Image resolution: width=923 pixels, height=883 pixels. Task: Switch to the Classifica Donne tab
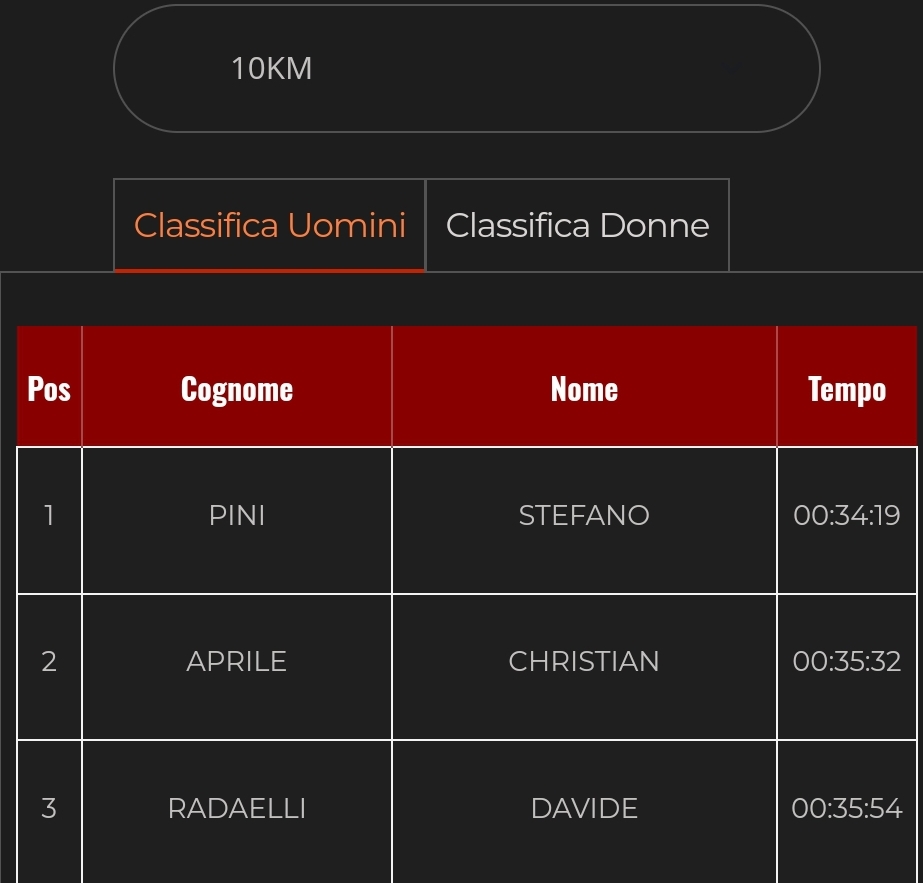pyautogui.click(x=577, y=225)
